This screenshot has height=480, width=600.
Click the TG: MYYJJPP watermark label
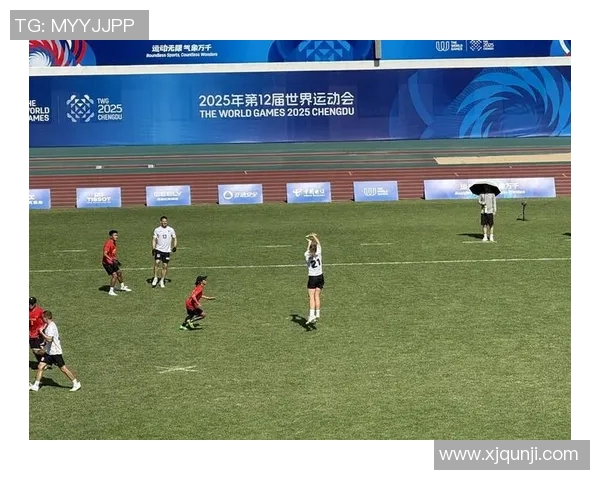pyautogui.click(x=79, y=25)
